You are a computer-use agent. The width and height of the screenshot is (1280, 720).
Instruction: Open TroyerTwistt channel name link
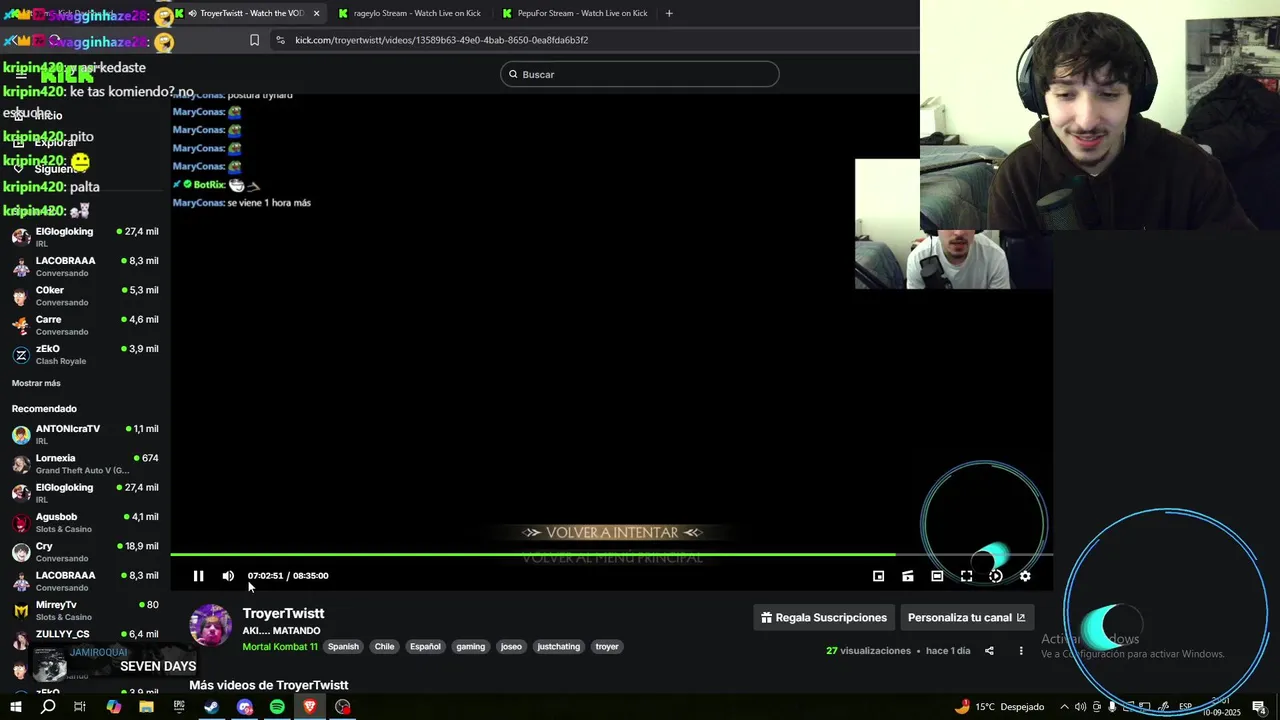[x=283, y=613]
